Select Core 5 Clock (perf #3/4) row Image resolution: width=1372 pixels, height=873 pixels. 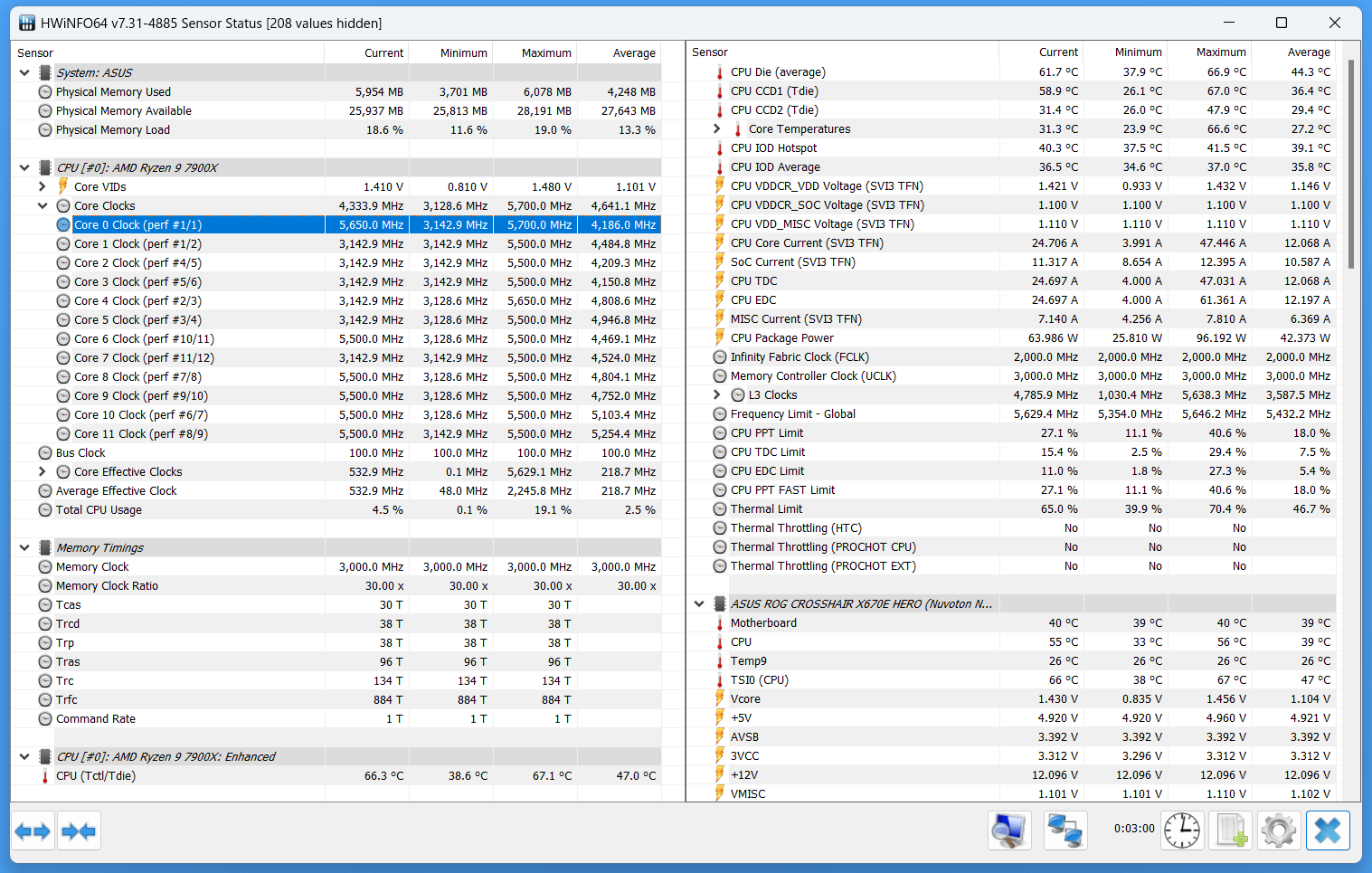click(x=137, y=319)
